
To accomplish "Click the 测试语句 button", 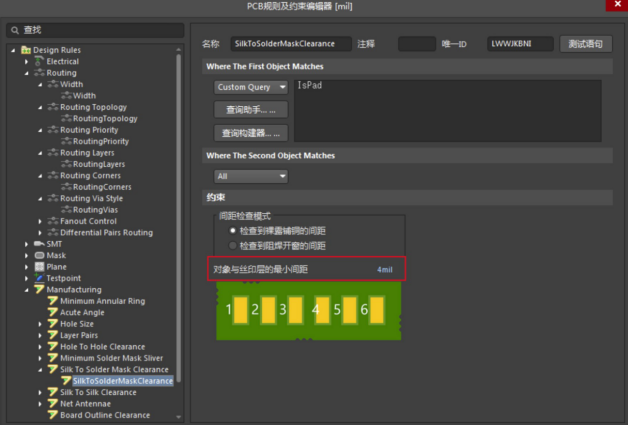I will point(585,44).
